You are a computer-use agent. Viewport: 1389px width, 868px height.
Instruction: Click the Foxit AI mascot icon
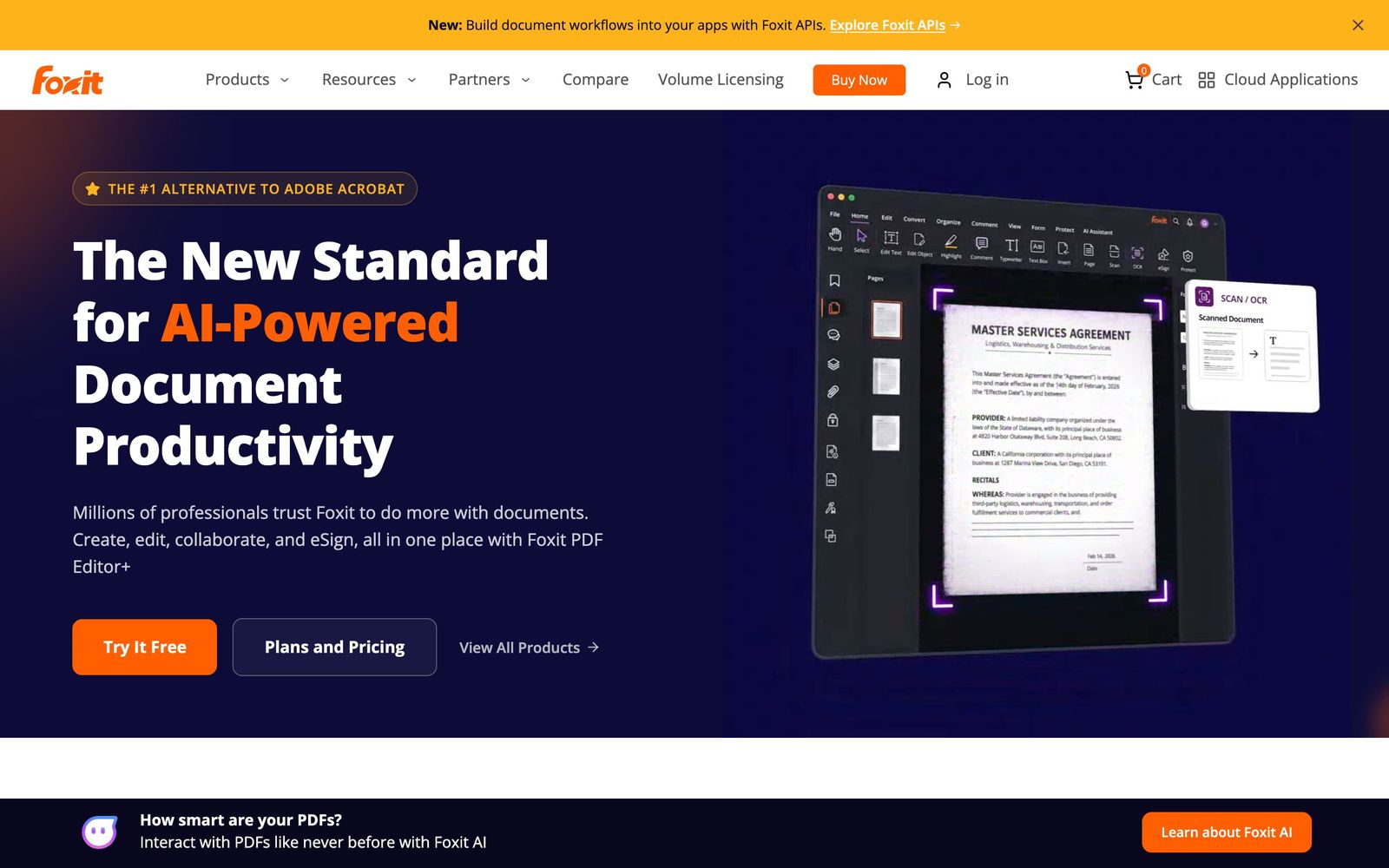(x=99, y=832)
